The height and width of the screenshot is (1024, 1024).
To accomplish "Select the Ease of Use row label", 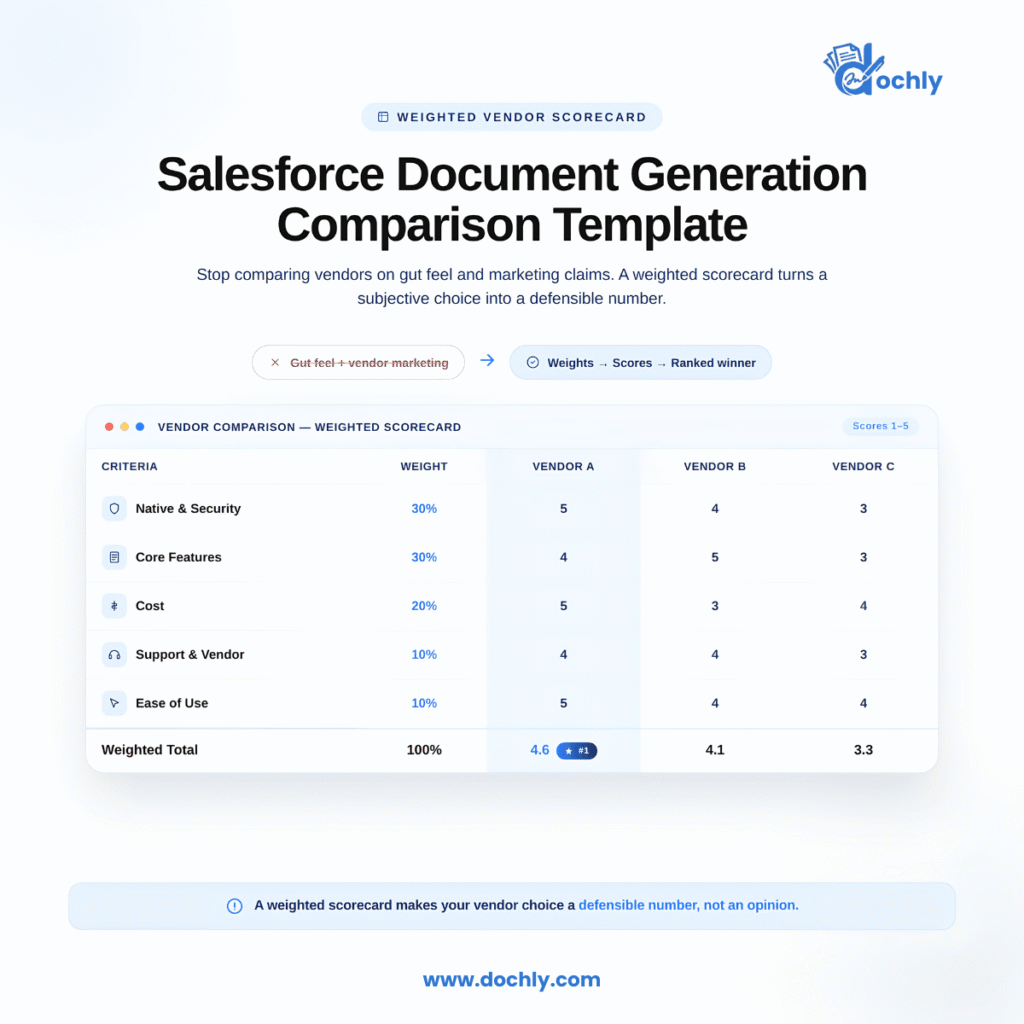I will (x=172, y=703).
